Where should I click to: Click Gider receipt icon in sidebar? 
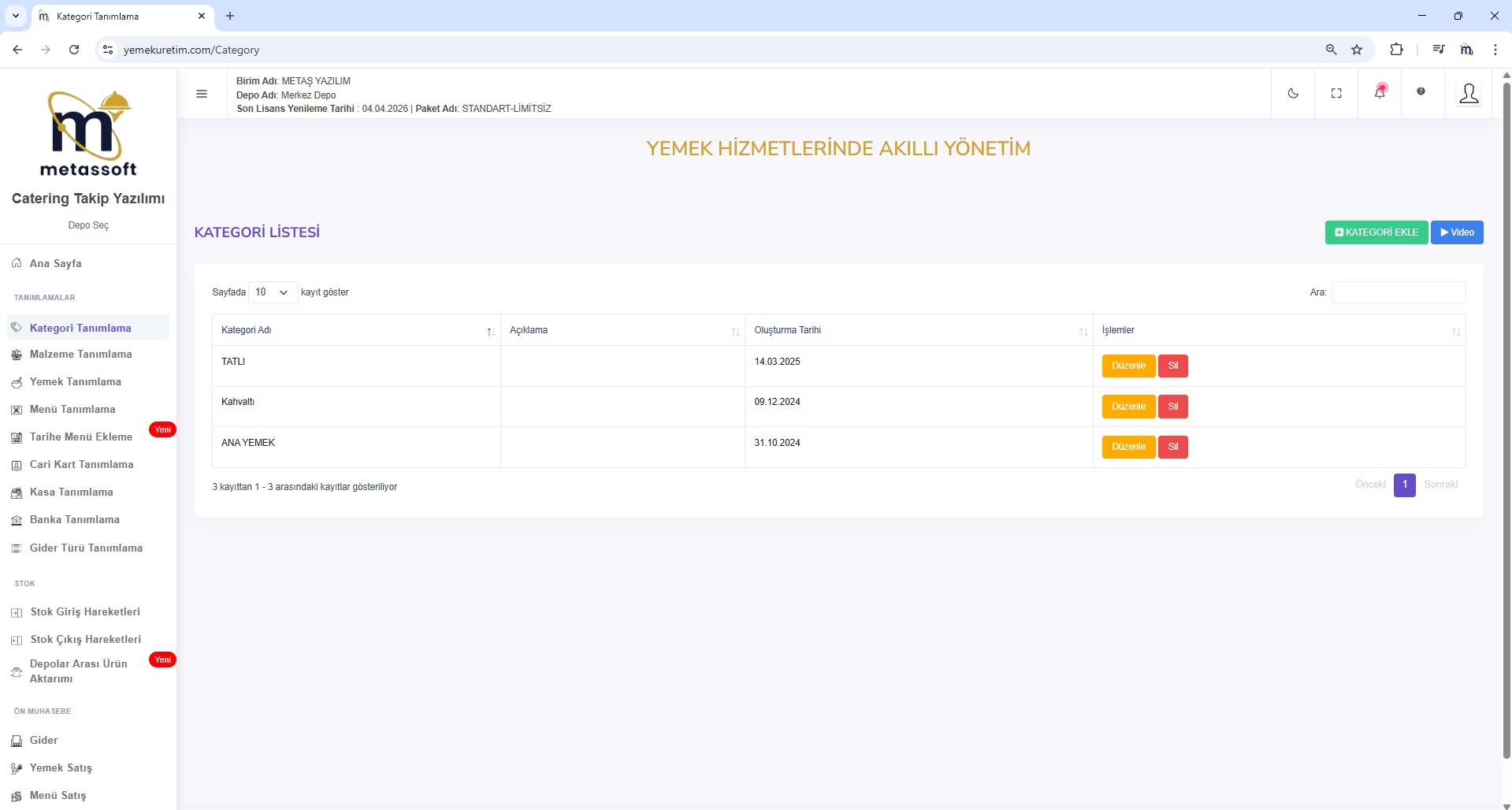pyautogui.click(x=17, y=741)
